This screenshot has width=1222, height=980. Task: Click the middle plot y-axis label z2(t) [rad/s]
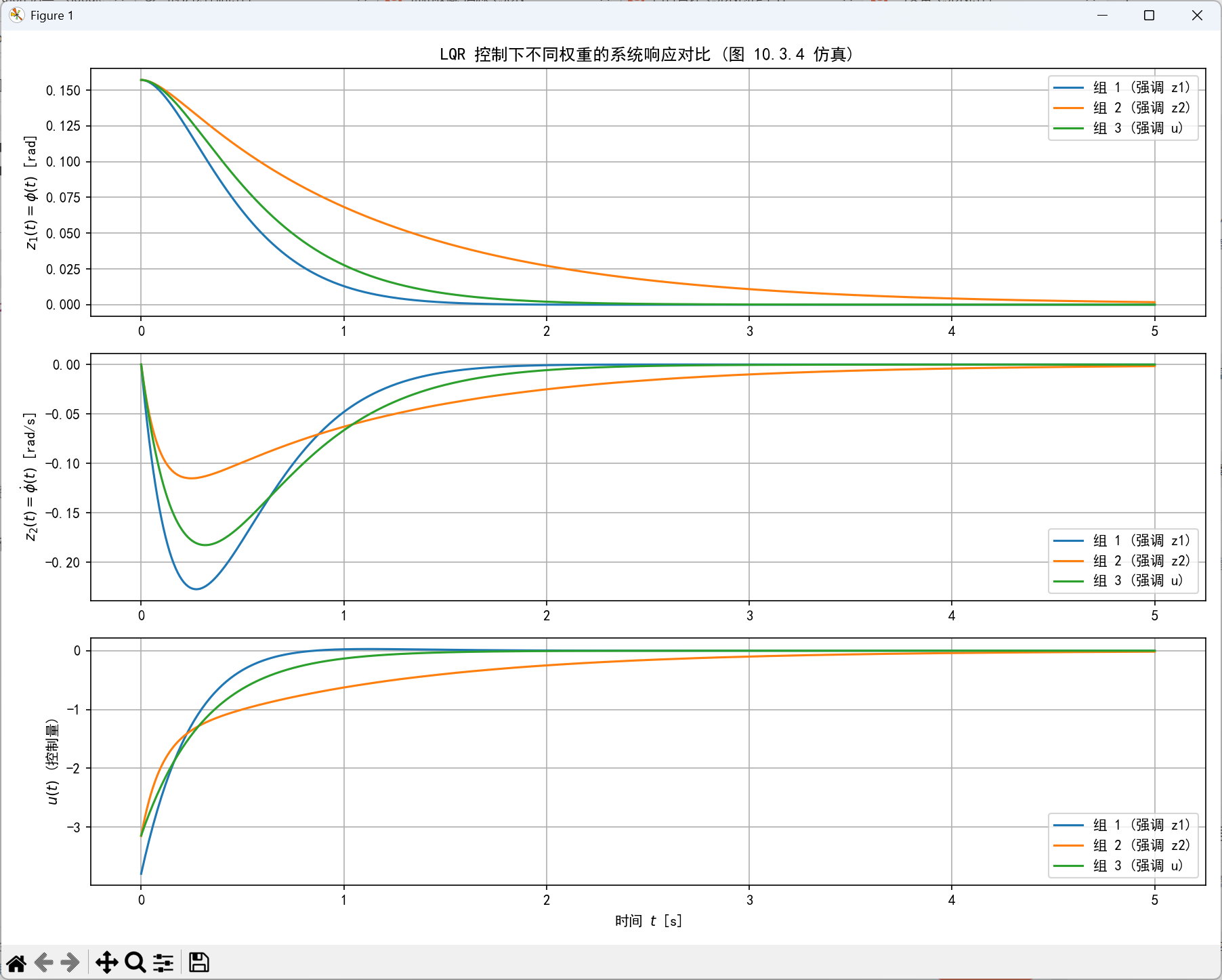(x=31, y=477)
